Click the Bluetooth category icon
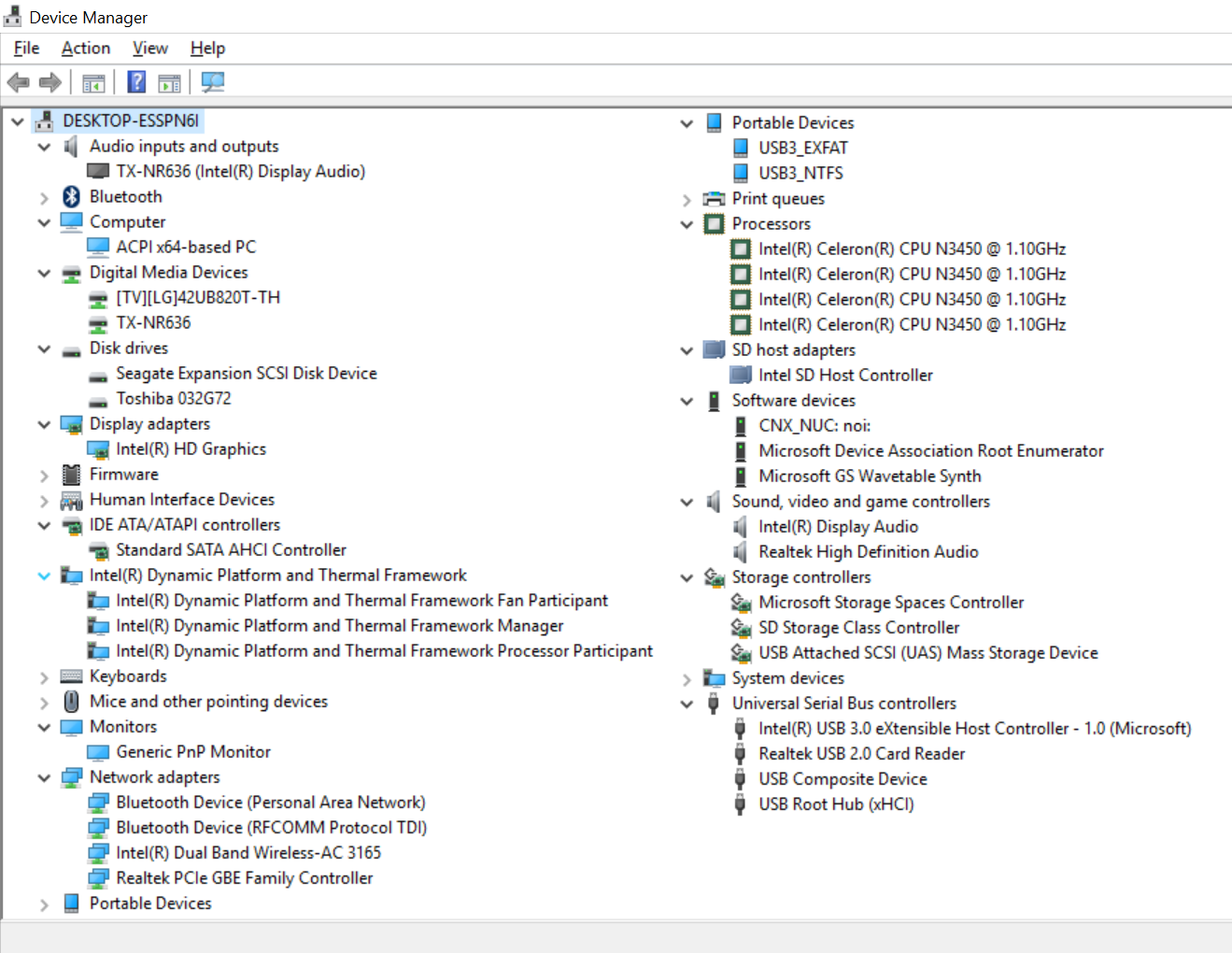Image resolution: width=1232 pixels, height=953 pixels. [x=72, y=196]
